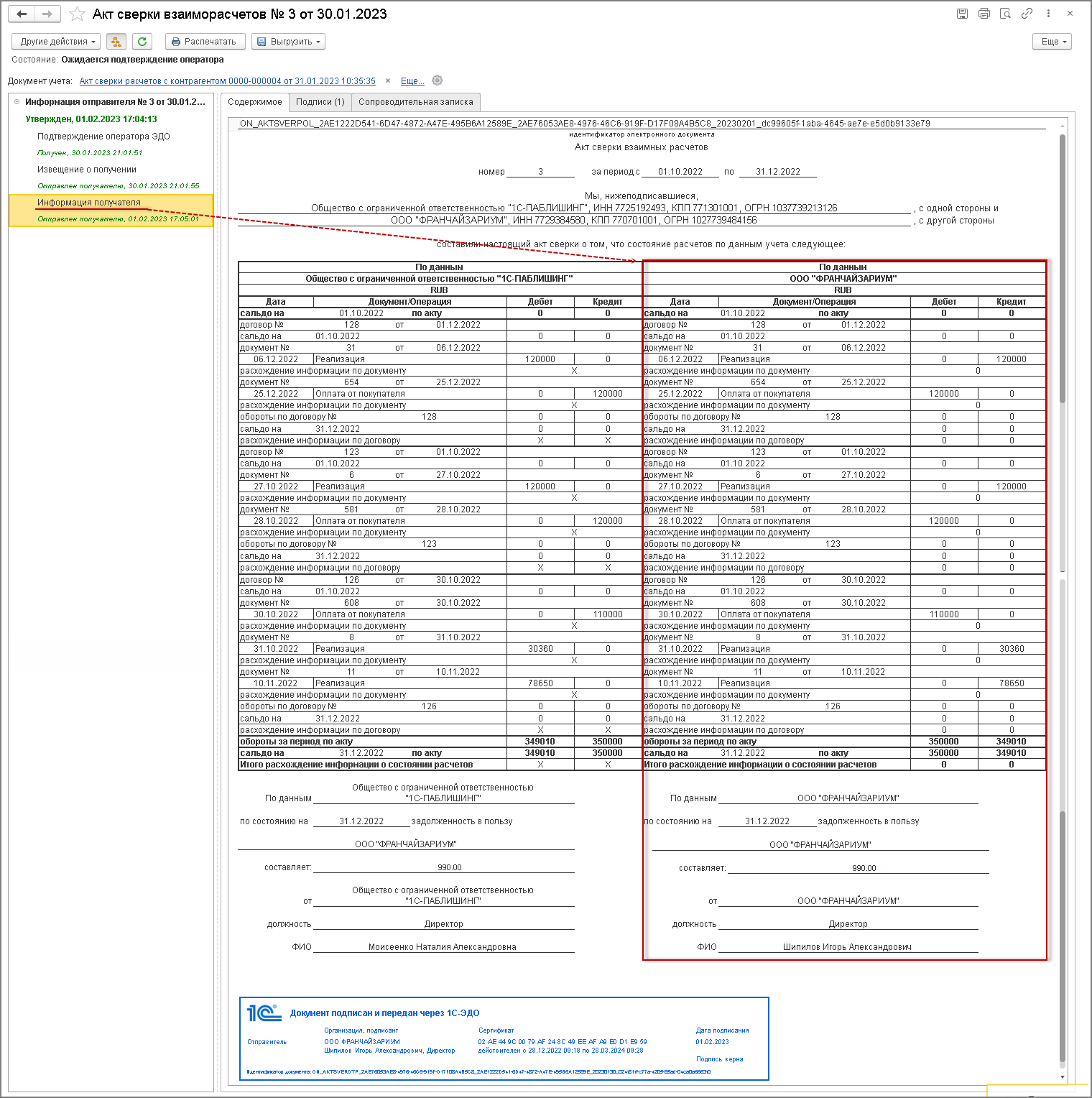Click the state text Ожидается подтверждение оператора
1092x1098 pixels.
[142, 60]
